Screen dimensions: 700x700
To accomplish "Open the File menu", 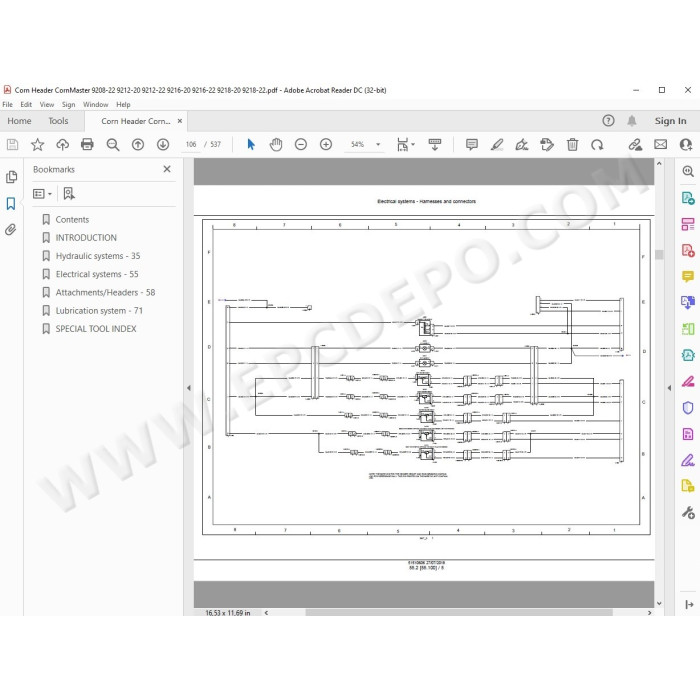I will (8, 104).
